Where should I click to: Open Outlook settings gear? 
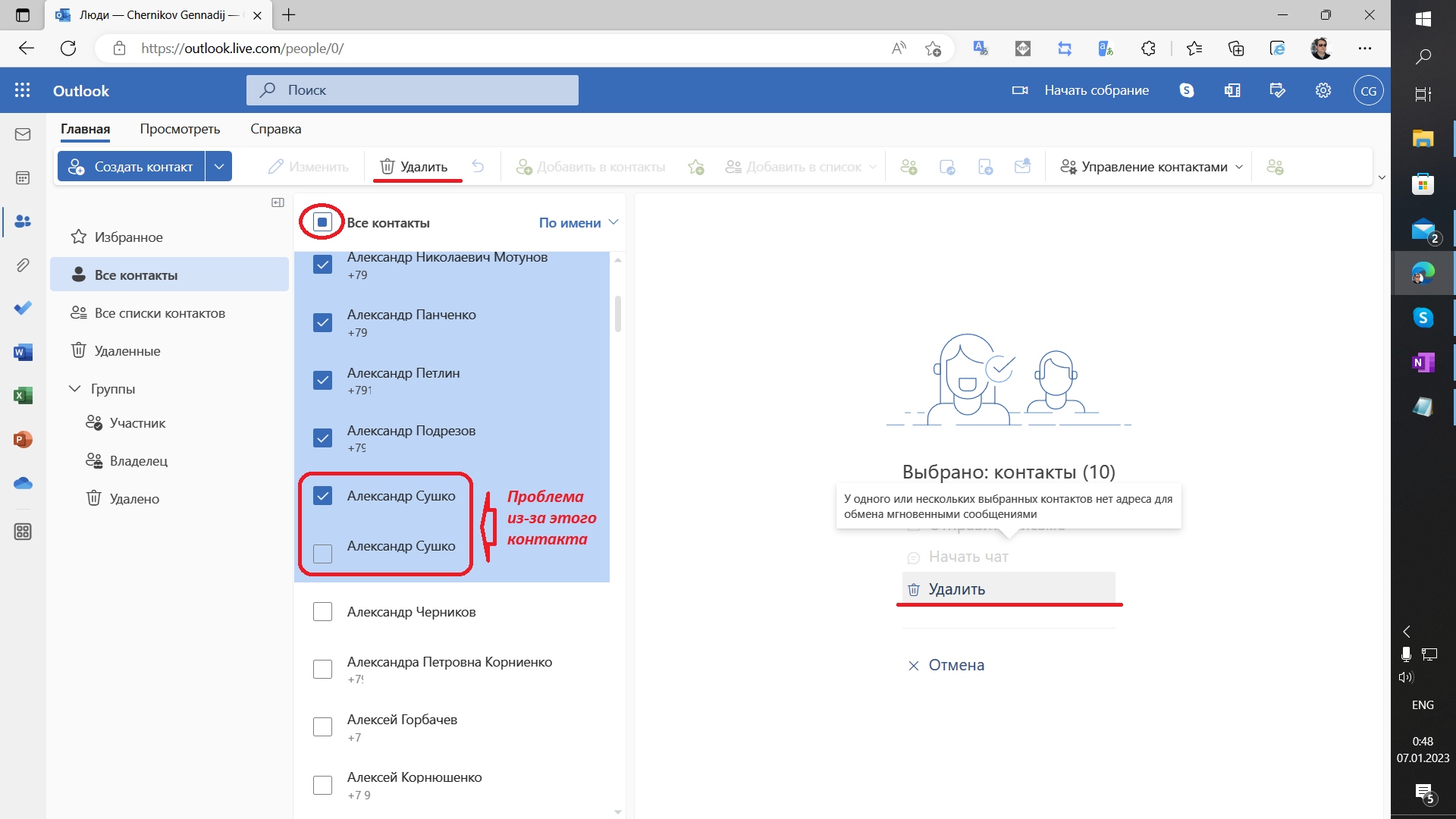[x=1323, y=90]
